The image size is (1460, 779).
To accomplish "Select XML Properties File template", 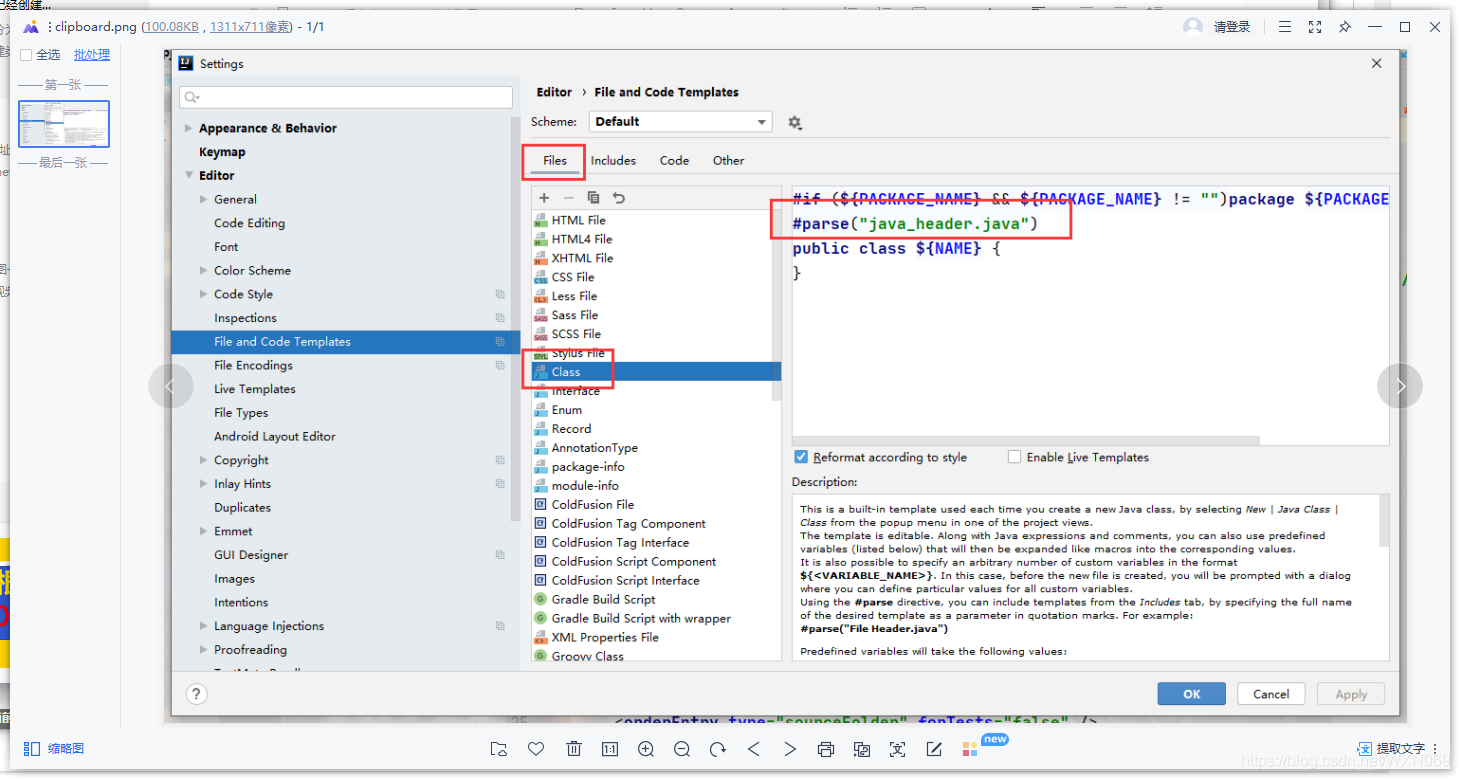I will coord(605,637).
